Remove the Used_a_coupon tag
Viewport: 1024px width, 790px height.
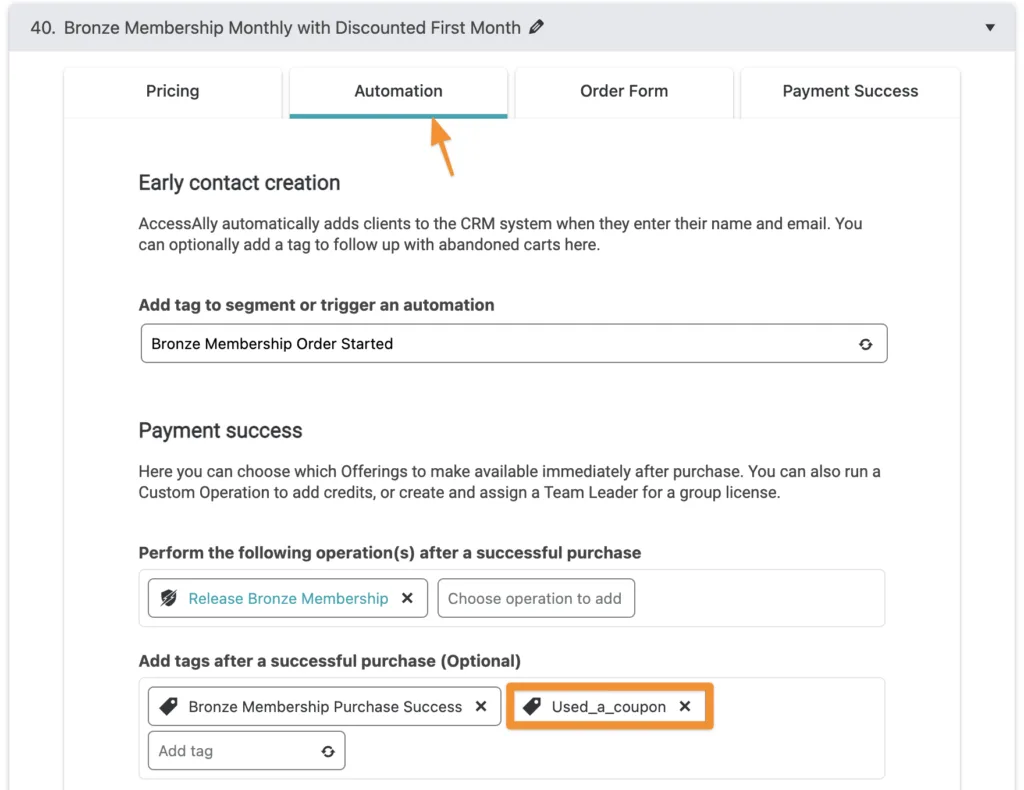click(x=685, y=706)
